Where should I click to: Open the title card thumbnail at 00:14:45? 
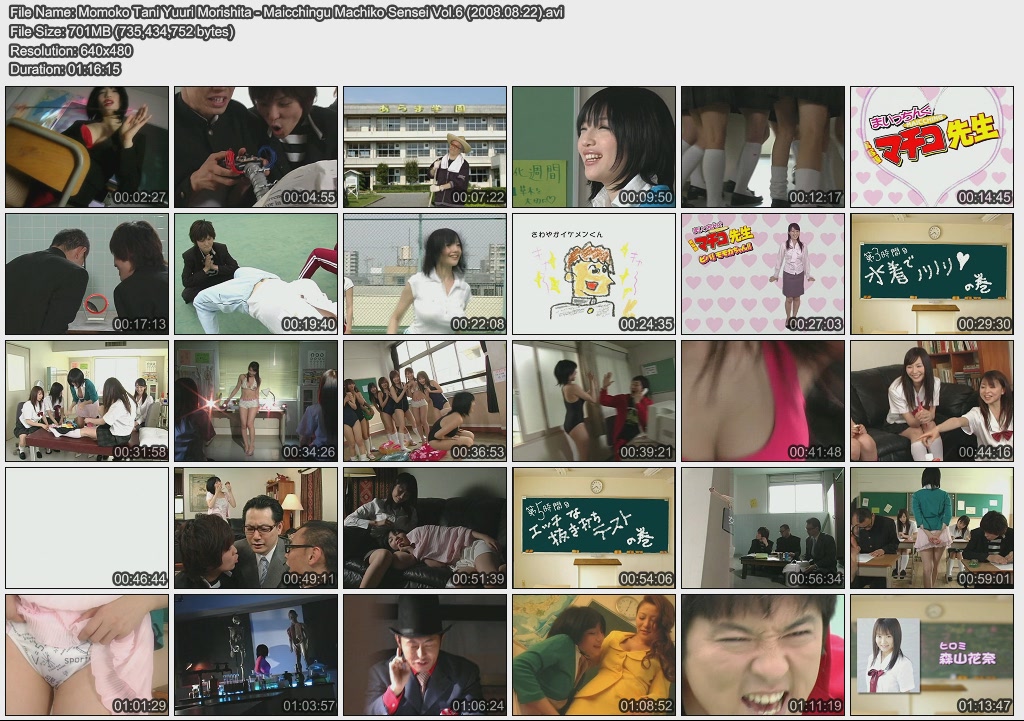coord(932,147)
